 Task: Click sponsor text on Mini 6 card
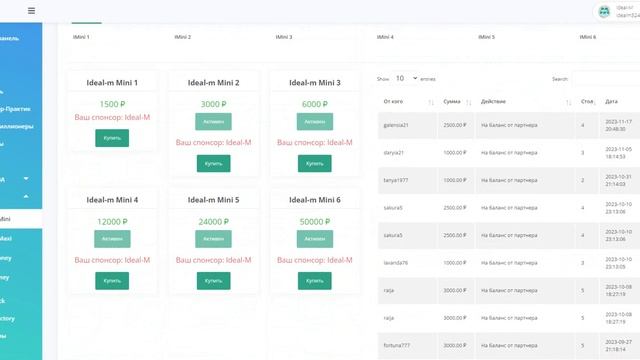pyautogui.click(x=315, y=260)
